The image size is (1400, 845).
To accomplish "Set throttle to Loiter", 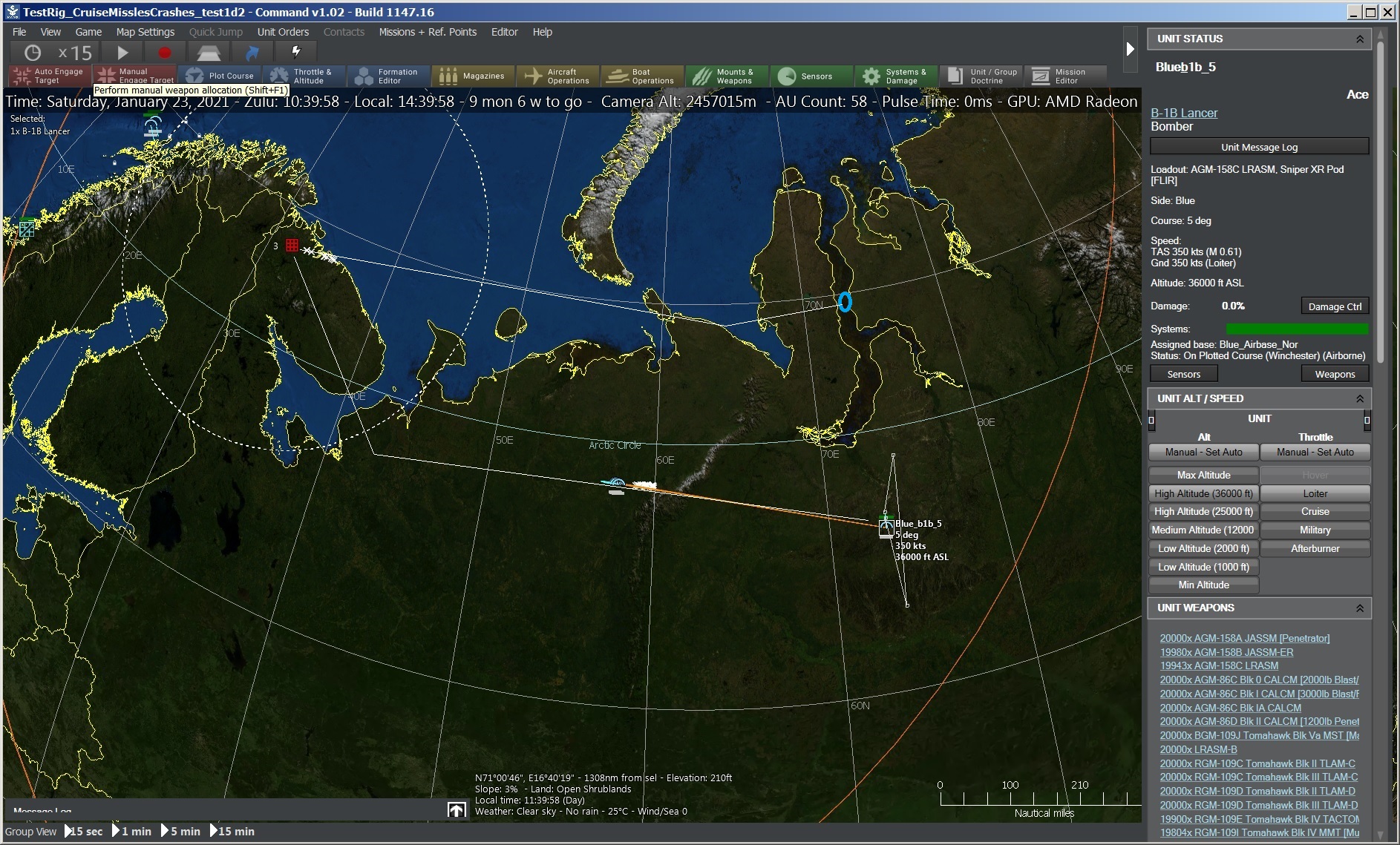I will (x=1315, y=493).
